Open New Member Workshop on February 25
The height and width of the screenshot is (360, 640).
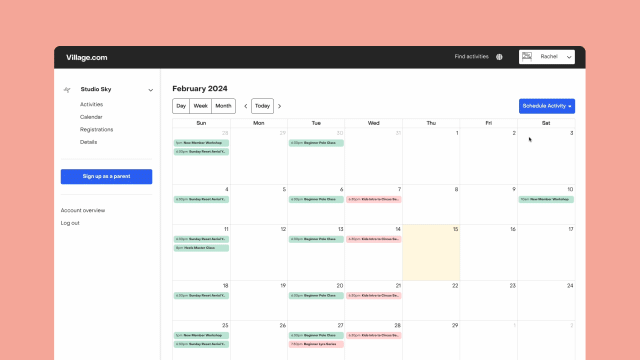[x=201, y=336]
